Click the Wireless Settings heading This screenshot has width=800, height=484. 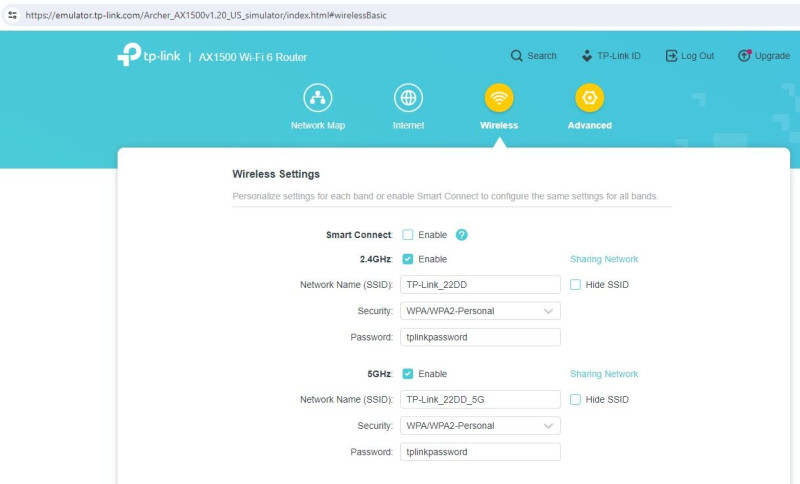[276, 174]
